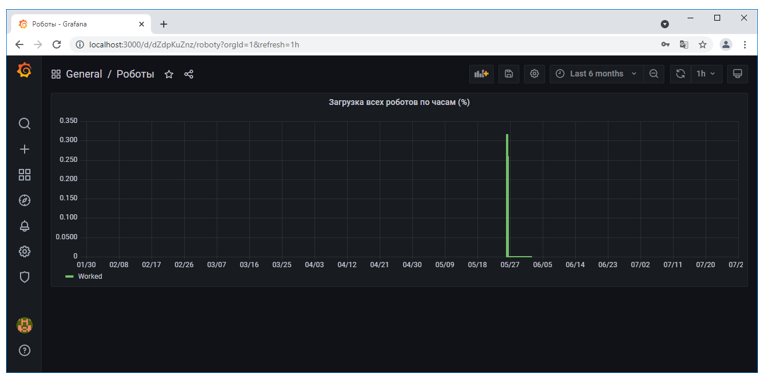
Task: Select the 01/30 x-axis label
Action: (86, 264)
